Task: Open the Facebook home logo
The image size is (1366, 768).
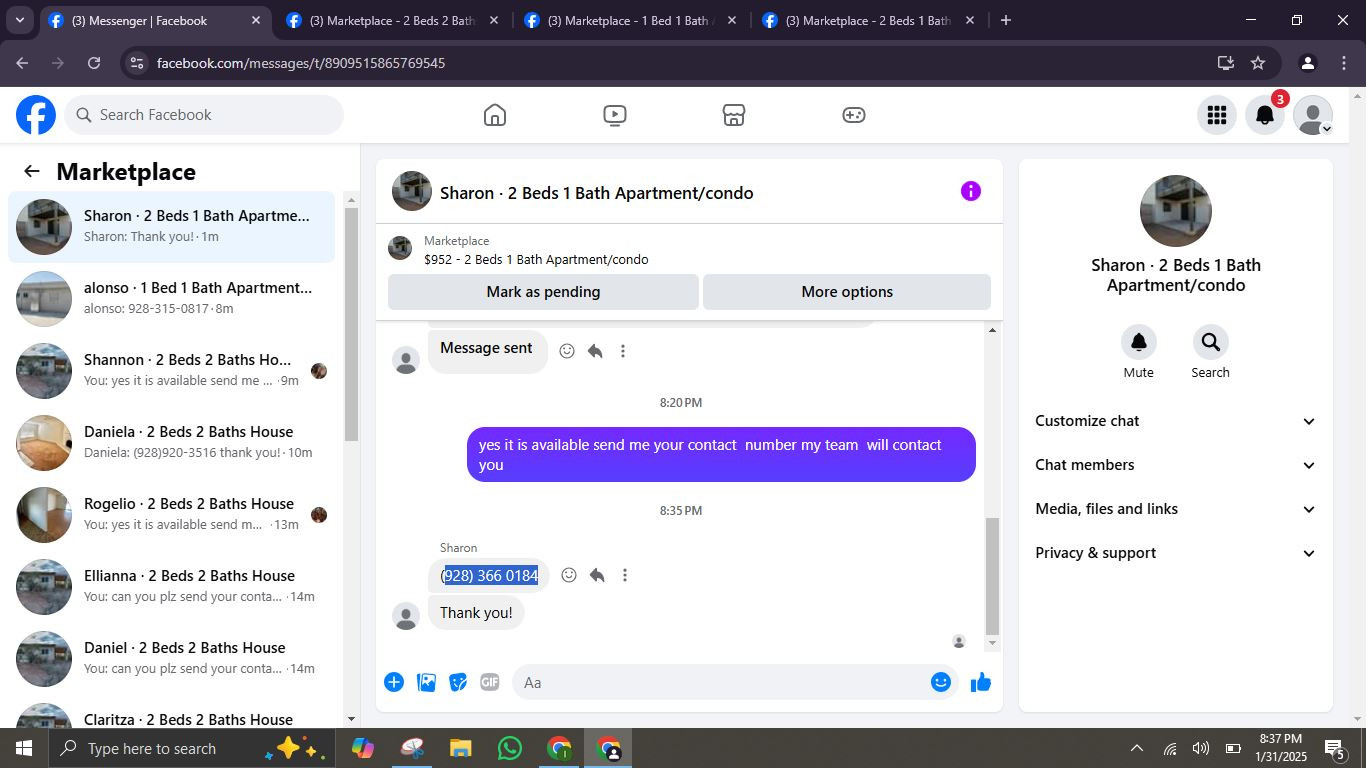Action: pyautogui.click(x=36, y=115)
